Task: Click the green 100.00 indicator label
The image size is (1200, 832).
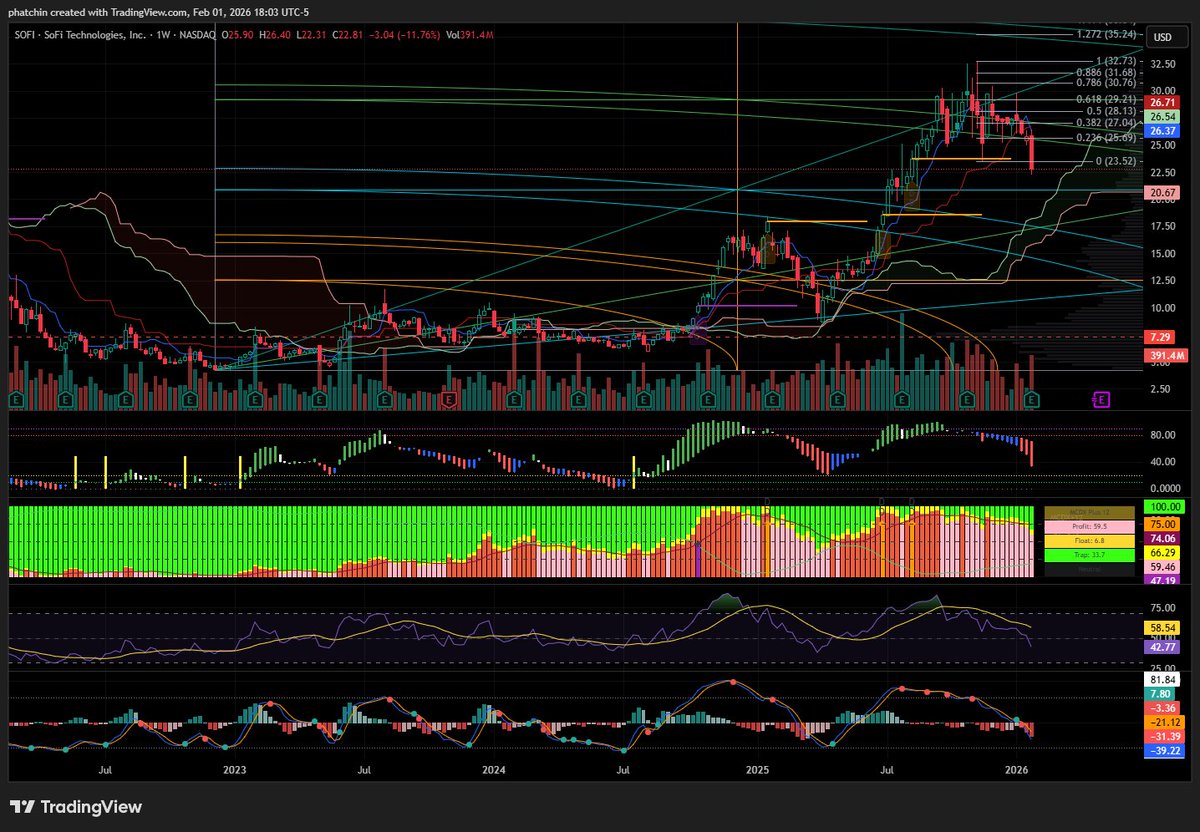Action: (1165, 509)
